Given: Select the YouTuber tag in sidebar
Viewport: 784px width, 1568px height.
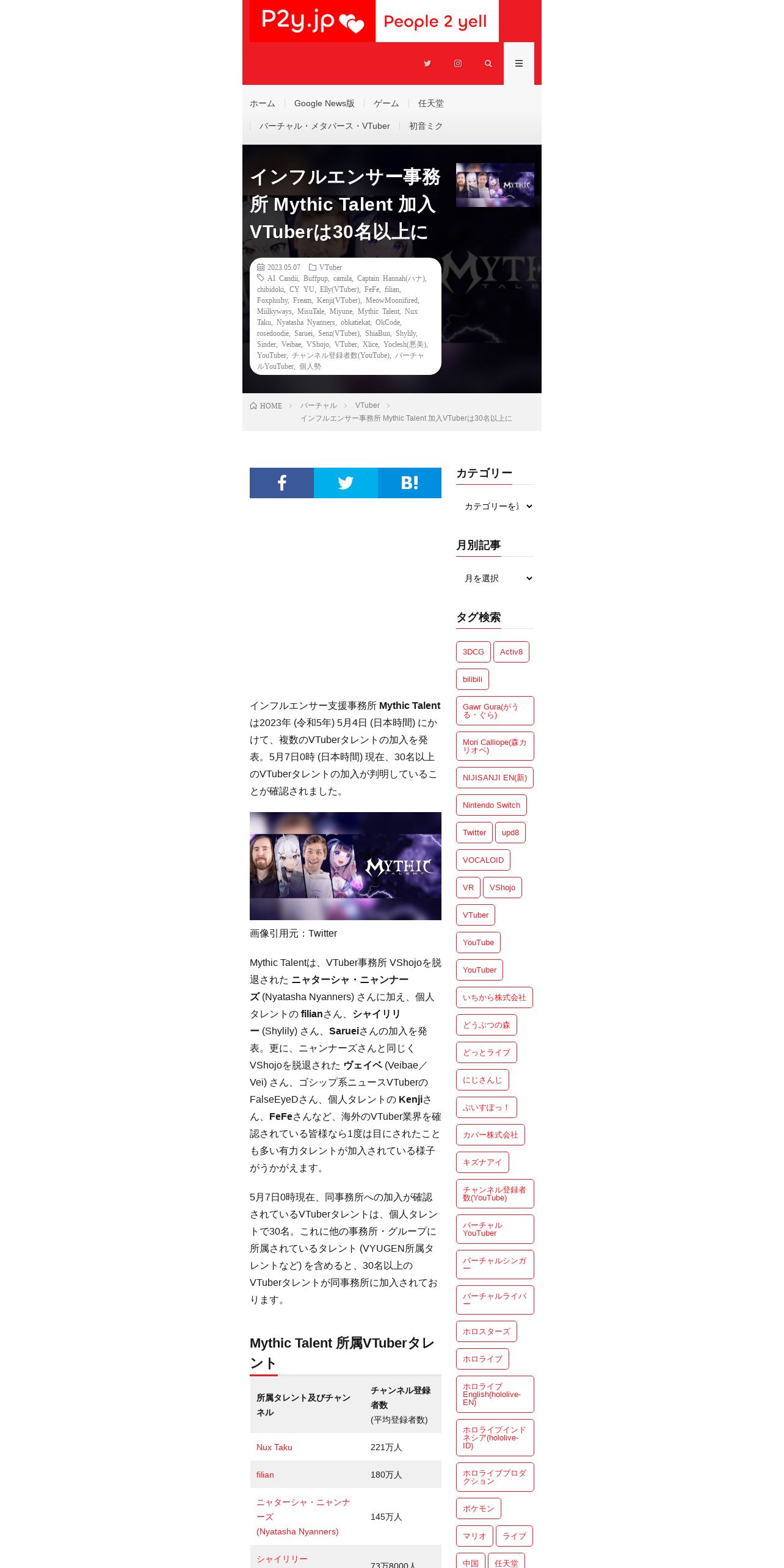Looking at the screenshot, I should coord(479,970).
